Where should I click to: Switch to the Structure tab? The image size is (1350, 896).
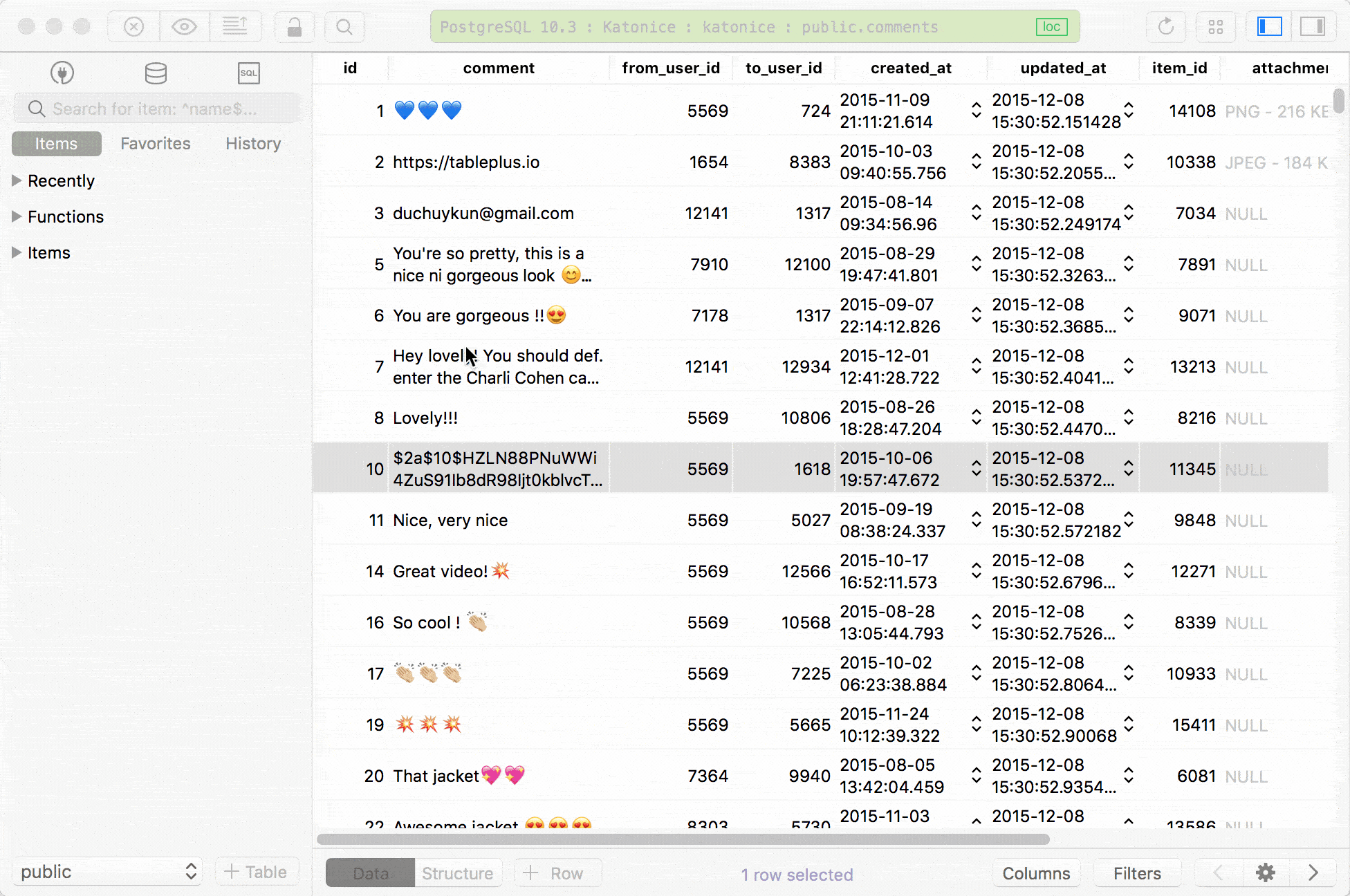click(456, 873)
